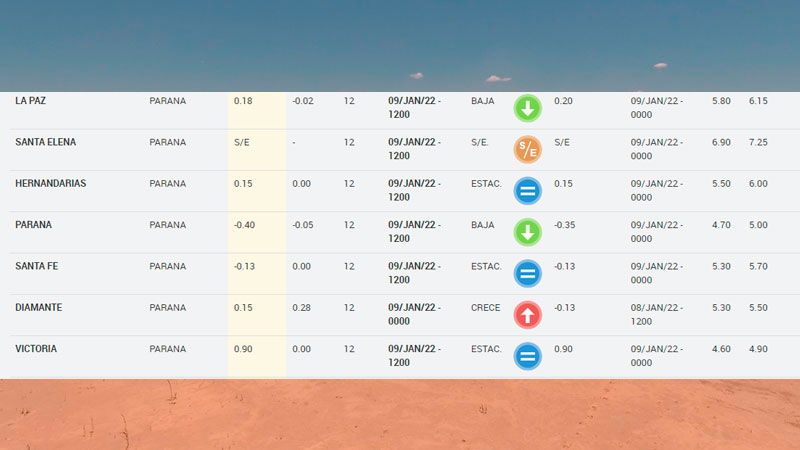Click the SANTA FE station name
800x450 pixels.
click(x=37, y=266)
